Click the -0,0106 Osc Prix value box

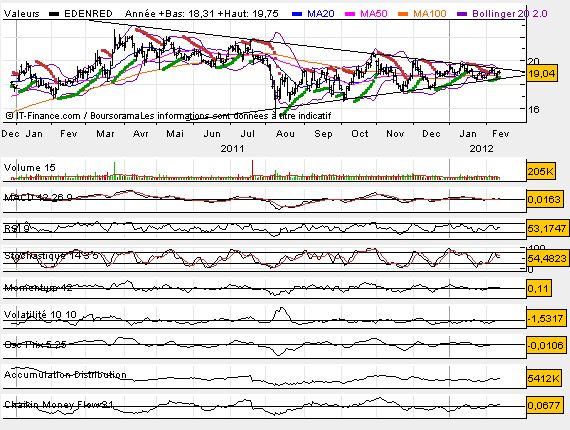(547, 345)
